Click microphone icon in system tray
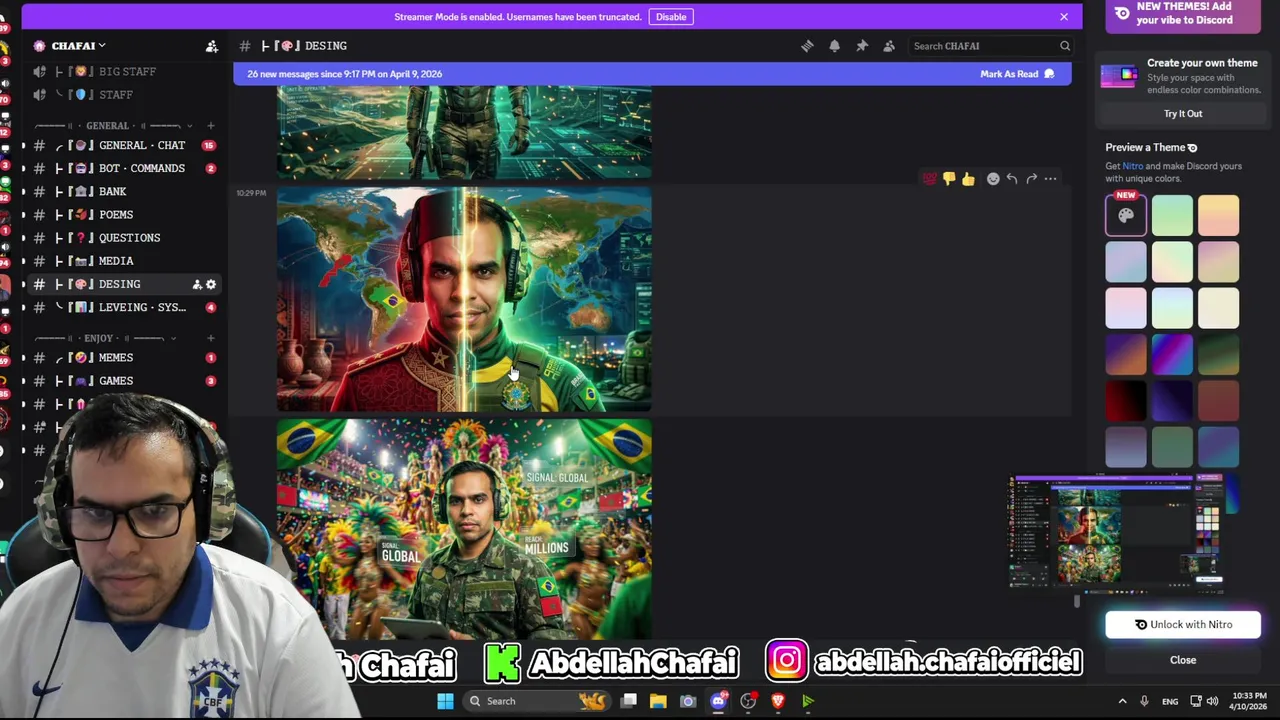 1144,701
